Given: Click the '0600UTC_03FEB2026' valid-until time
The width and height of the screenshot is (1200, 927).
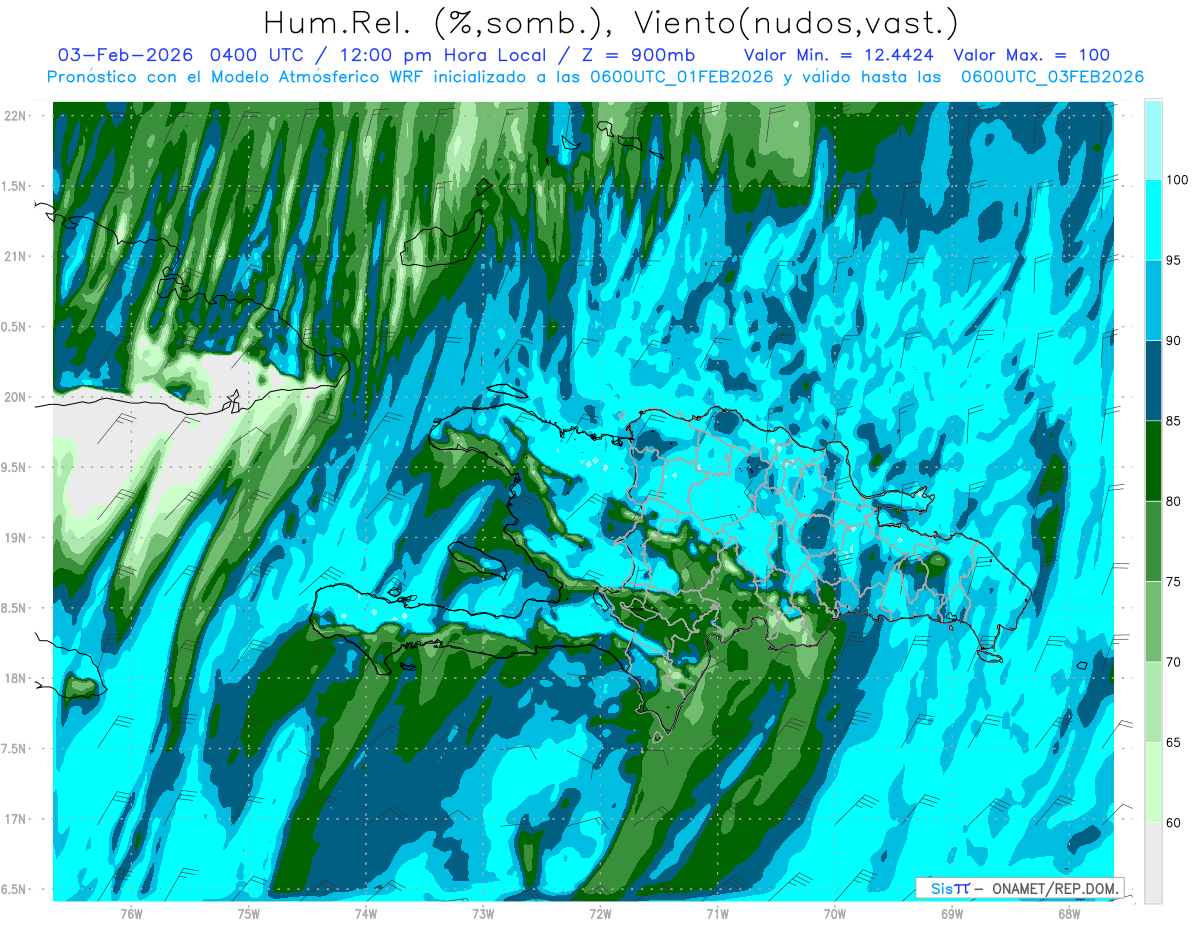Looking at the screenshot, I should click(x=1052, y=77).
